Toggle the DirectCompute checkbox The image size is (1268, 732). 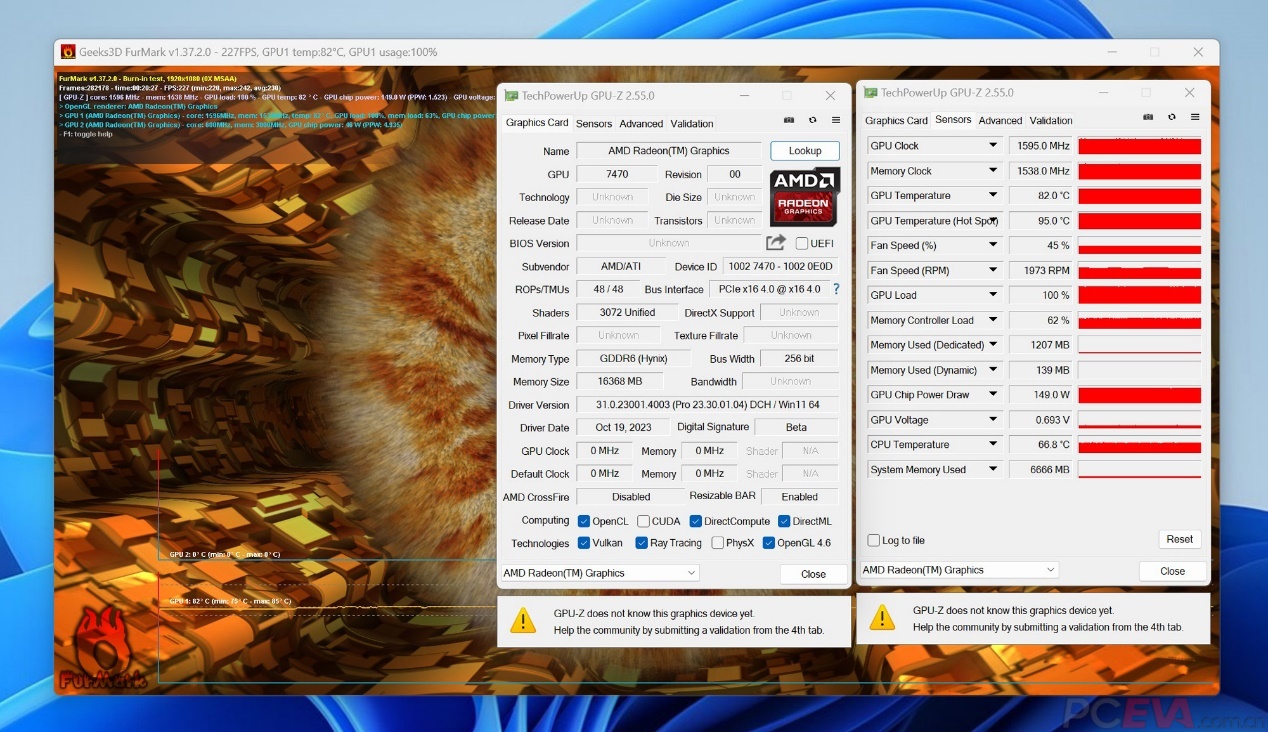[696, 521]
